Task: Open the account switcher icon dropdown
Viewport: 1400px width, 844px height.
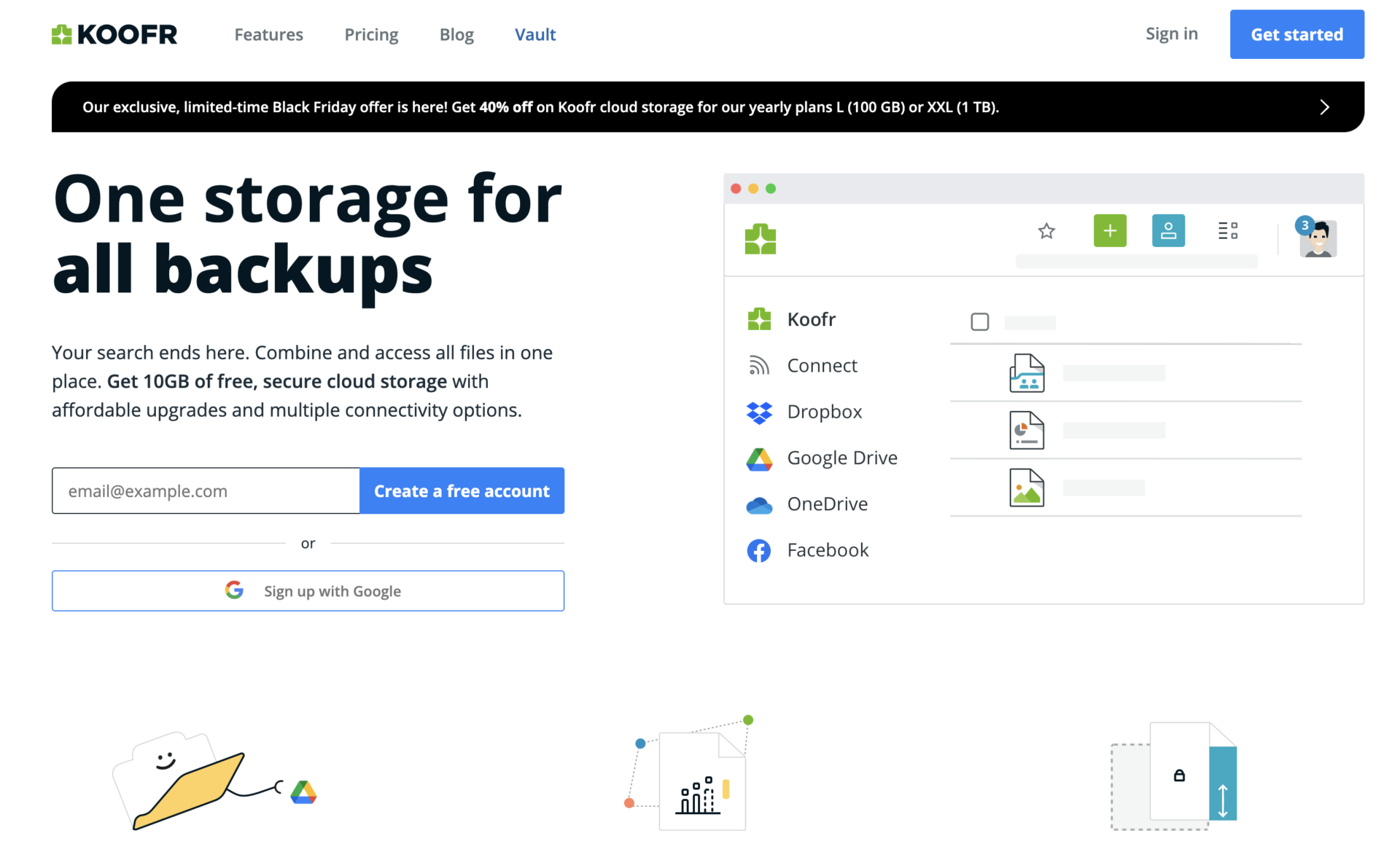Action: point(1168,230)
